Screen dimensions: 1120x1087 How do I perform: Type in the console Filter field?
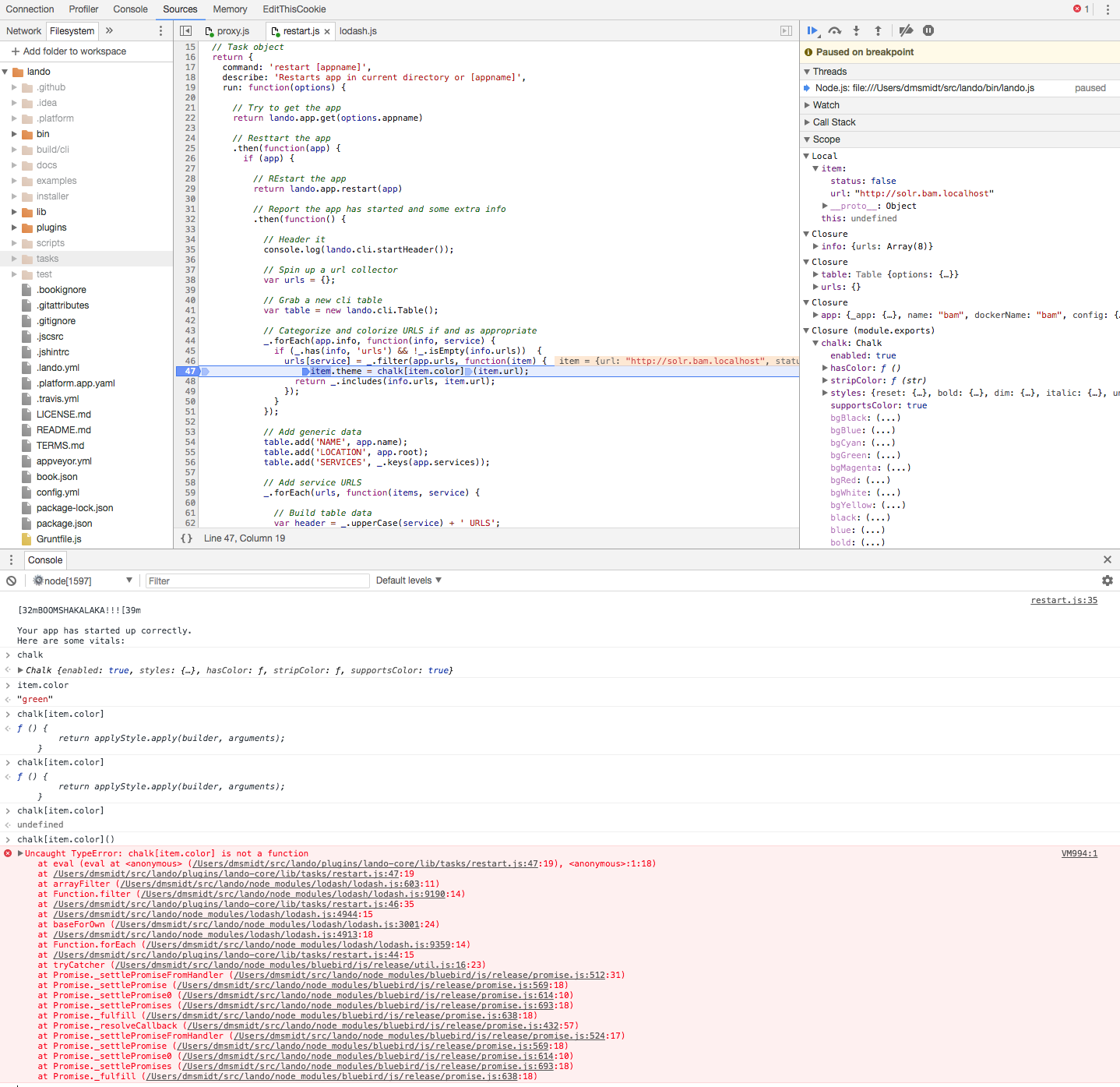coord(257,580)
